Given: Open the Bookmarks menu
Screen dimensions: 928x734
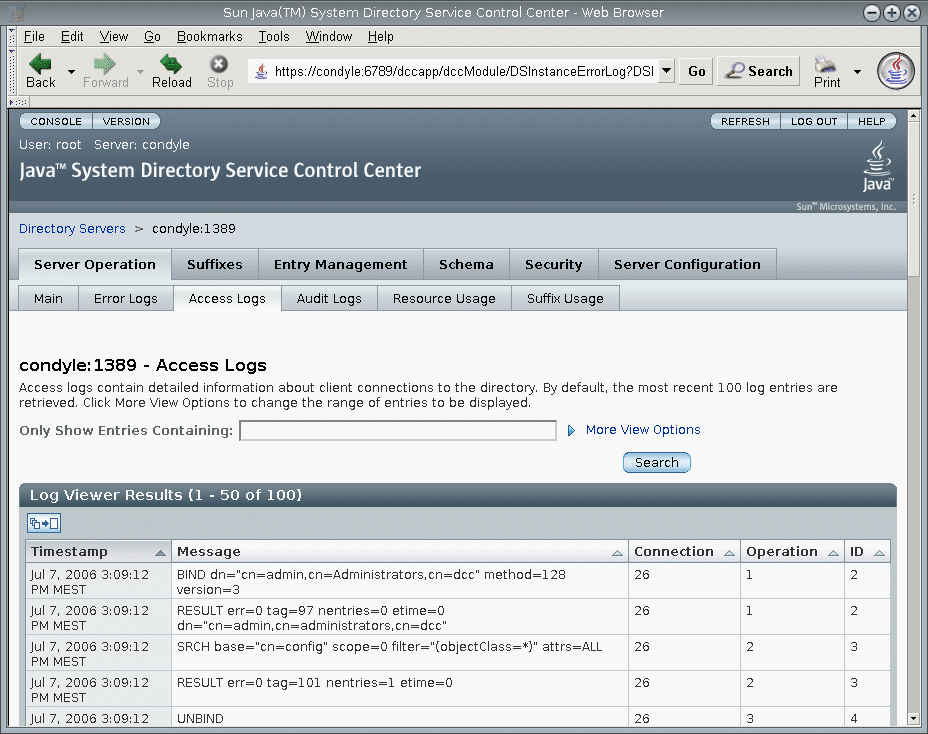Looking at the screenshot, I should [210, 37].
